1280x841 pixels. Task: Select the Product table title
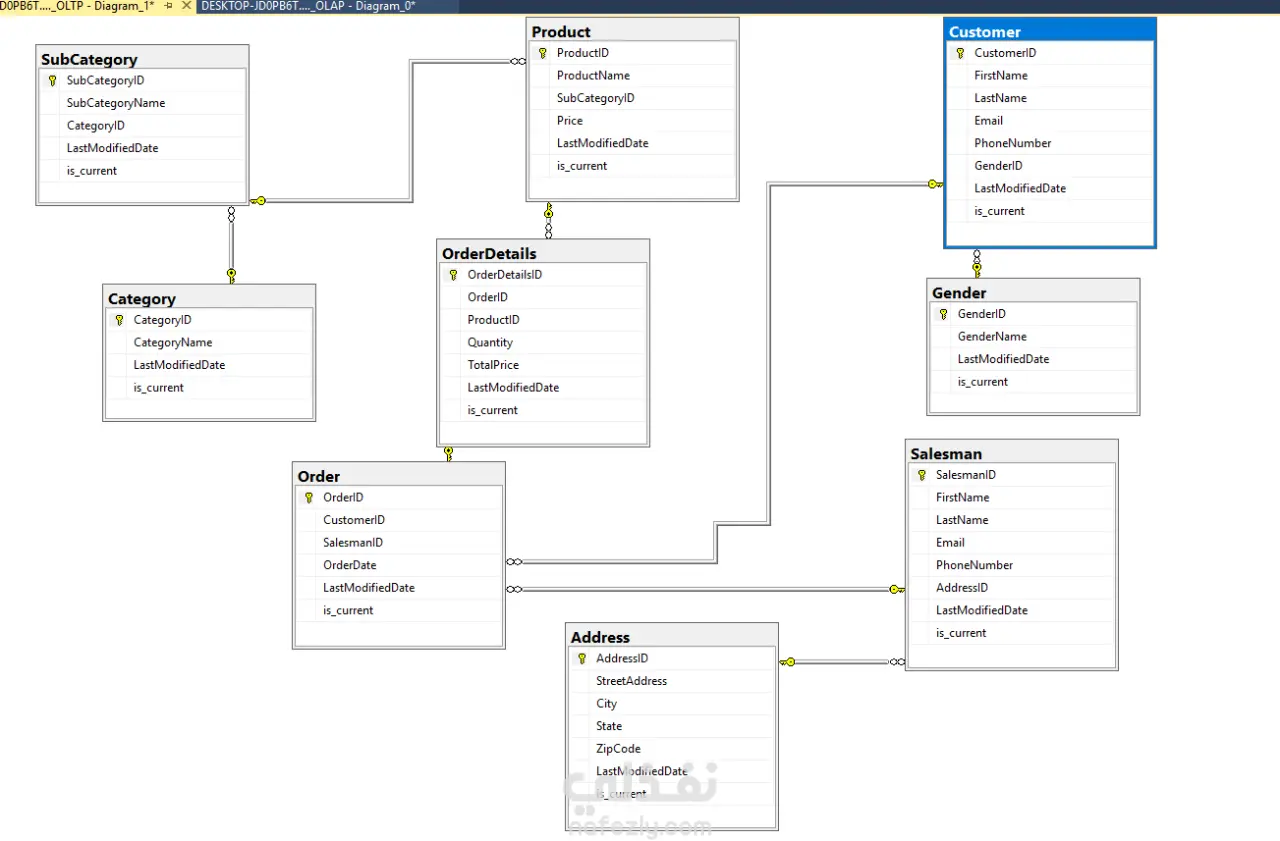pos(561,32)
